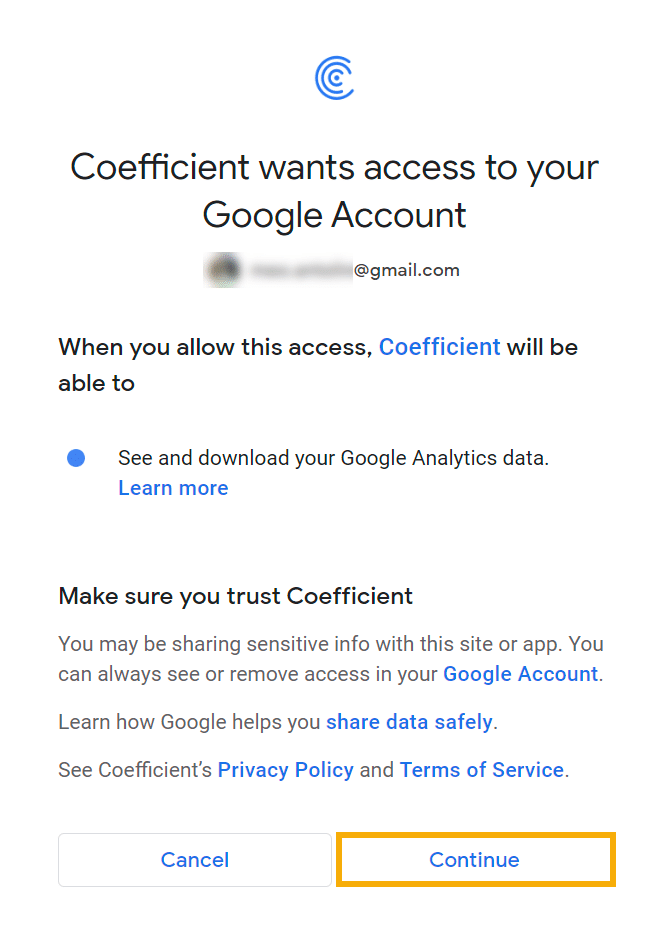Continue to grant Coefficient access

click(475, 860)
